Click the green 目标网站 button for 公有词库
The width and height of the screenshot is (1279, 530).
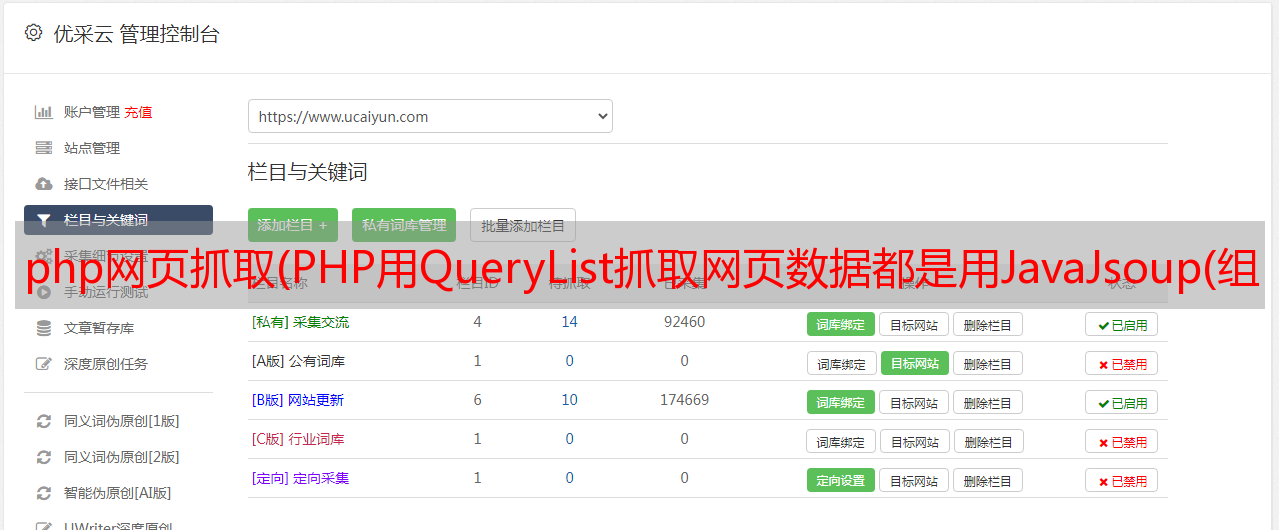915,363
